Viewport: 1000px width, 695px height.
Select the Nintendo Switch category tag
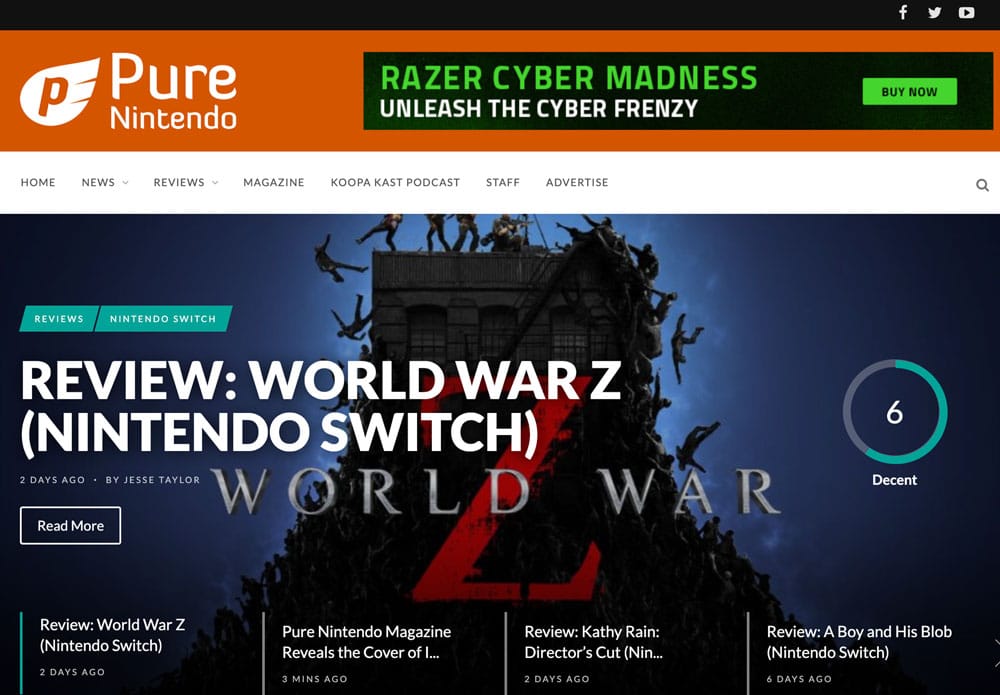(163, 319)
